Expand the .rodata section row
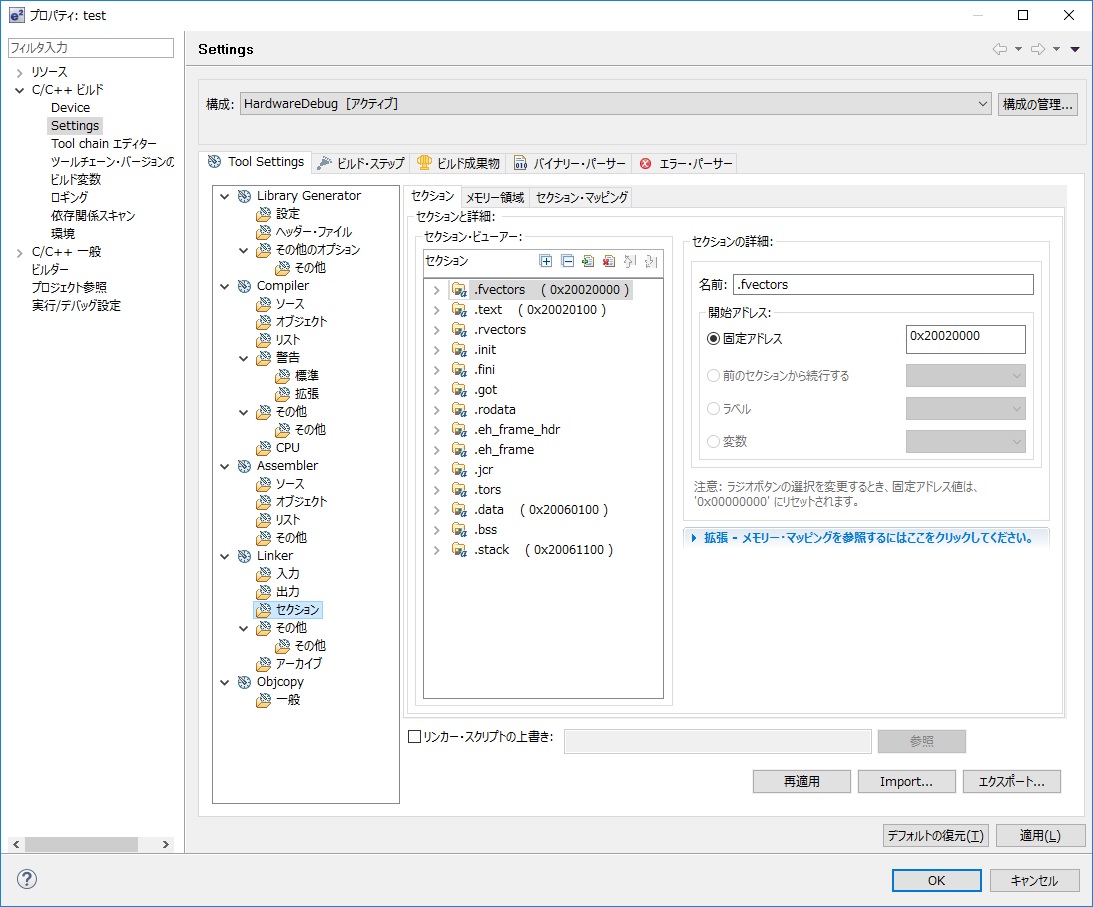The image size is (1093, 907). coord(436,410)
